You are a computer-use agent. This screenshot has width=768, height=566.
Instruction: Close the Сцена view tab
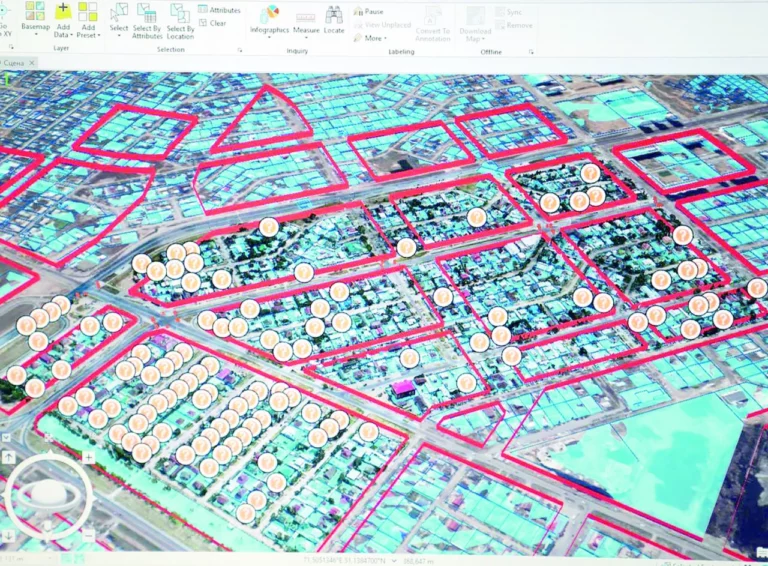31,64
